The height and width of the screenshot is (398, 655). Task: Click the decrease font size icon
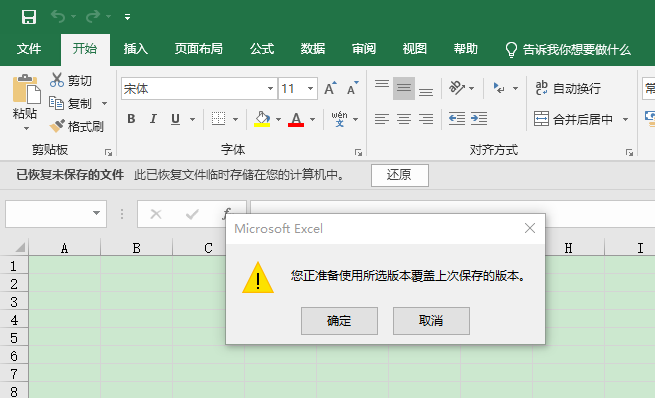[x=353, y=88]
